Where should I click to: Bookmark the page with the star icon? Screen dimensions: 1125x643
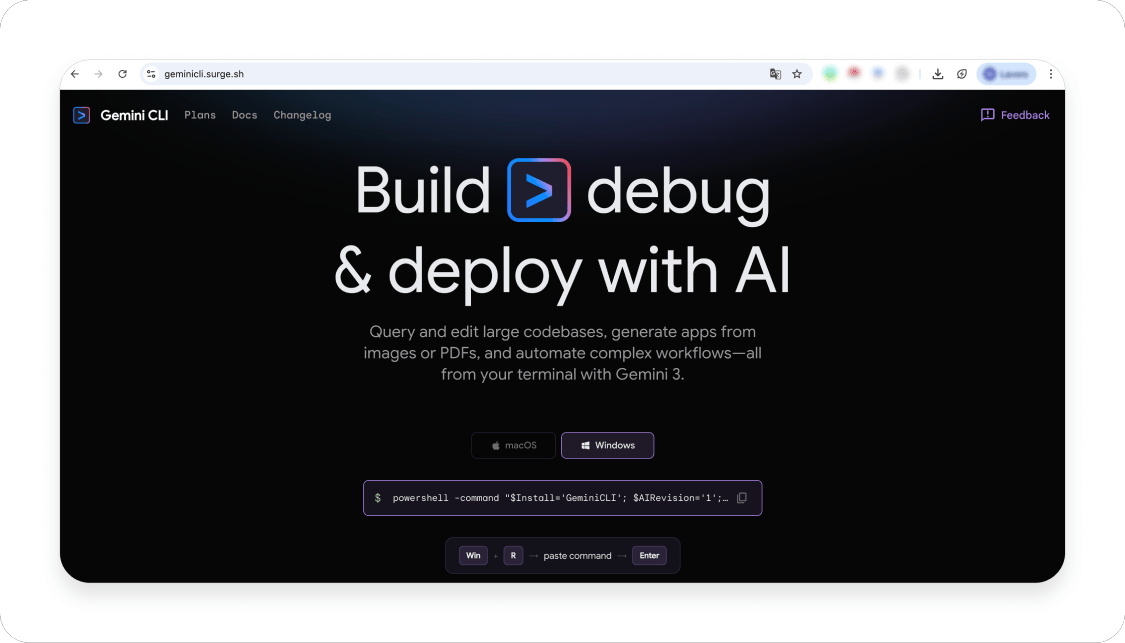coord(796,74)
